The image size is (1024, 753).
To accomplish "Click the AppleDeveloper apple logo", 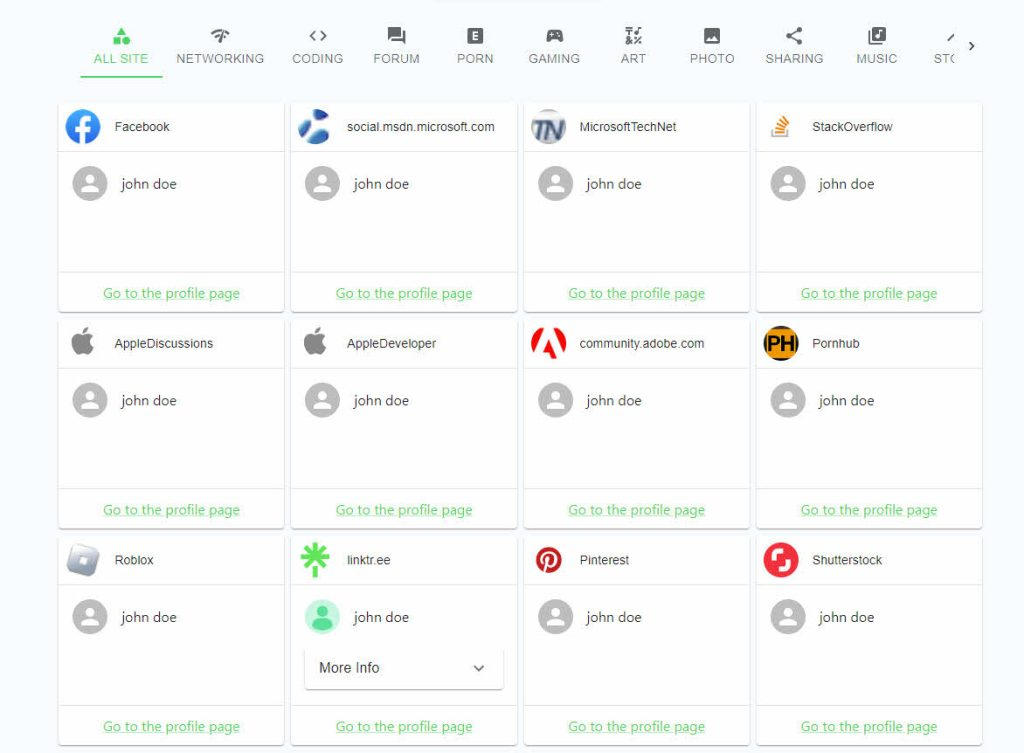I will pyautogui.click(x=315, y=342).
